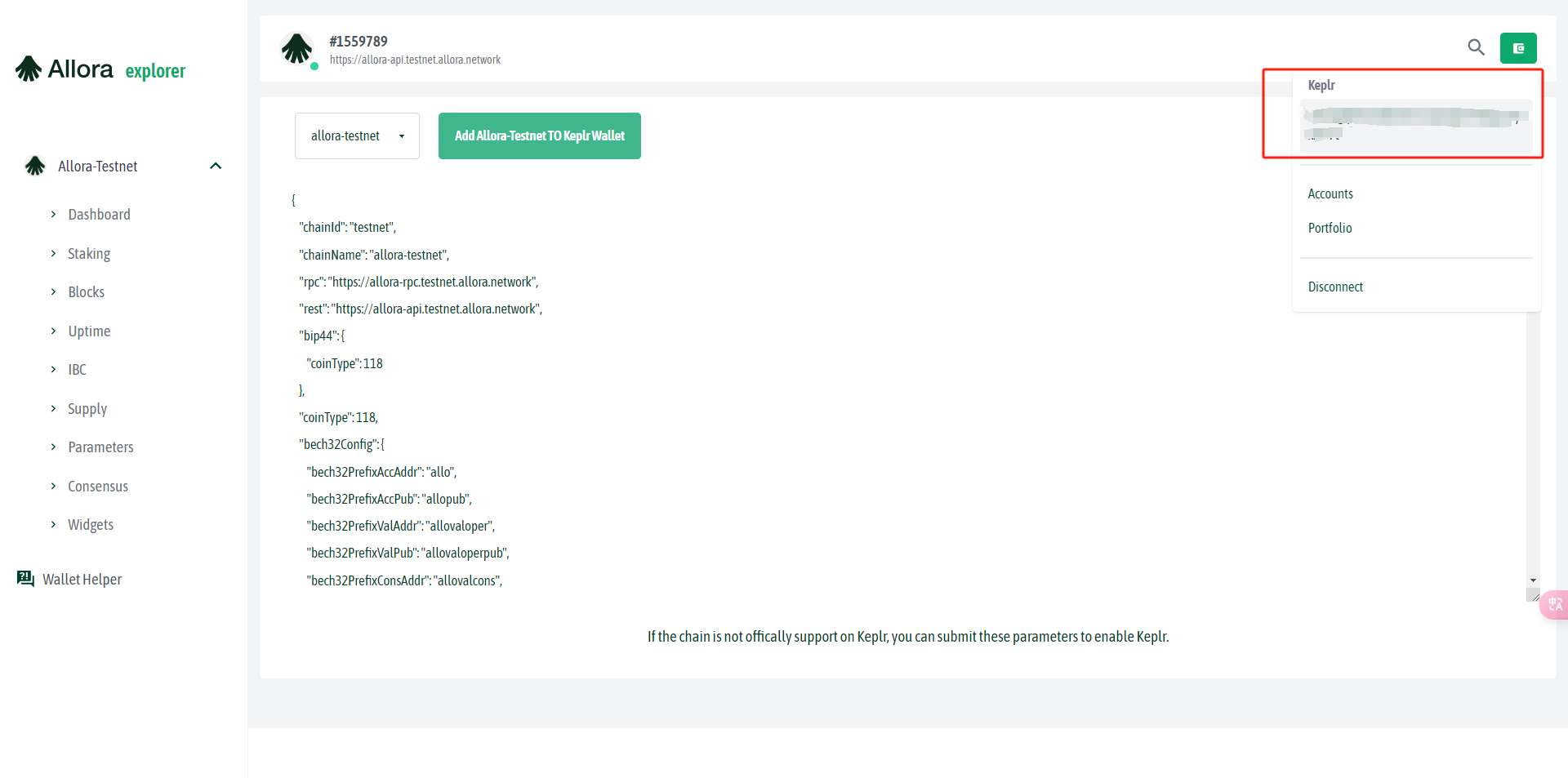Click the Allora-Testnet sidebar tree icon
The height and width of the screenshot is (778, 1568).
(x=35, y=166)
